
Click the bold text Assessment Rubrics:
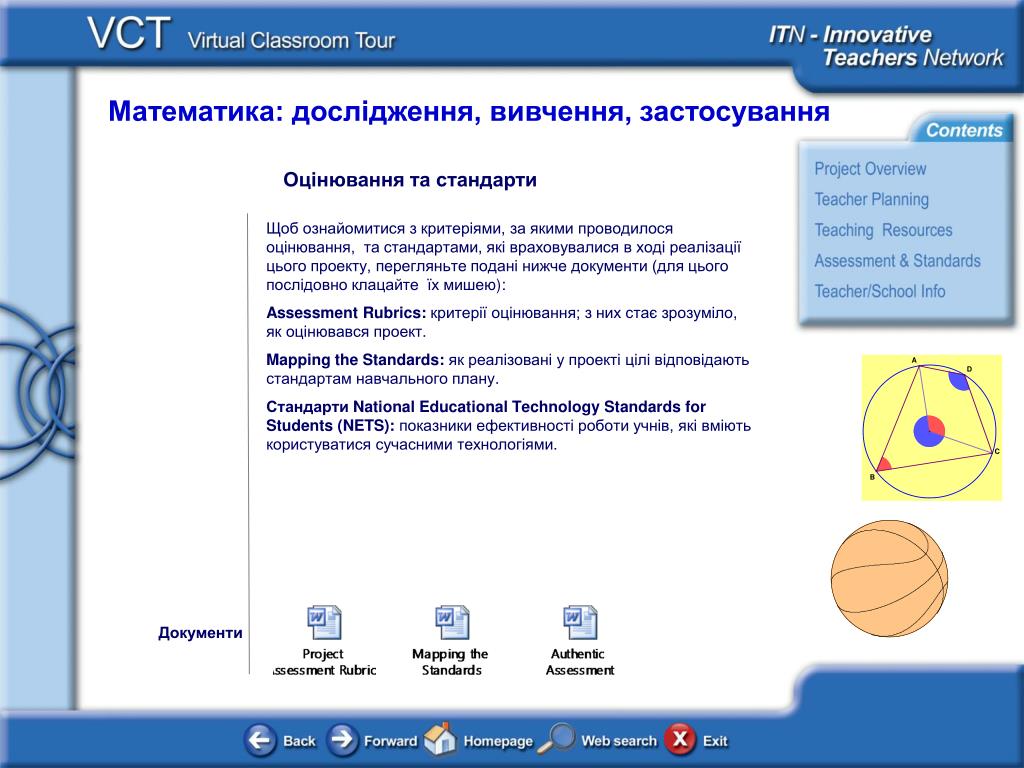coord(346,313)
